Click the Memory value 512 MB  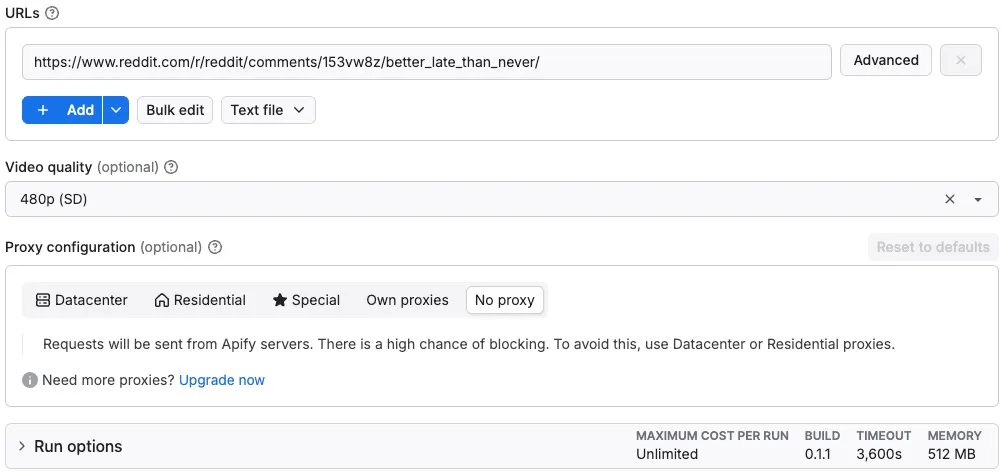[951, 455]
